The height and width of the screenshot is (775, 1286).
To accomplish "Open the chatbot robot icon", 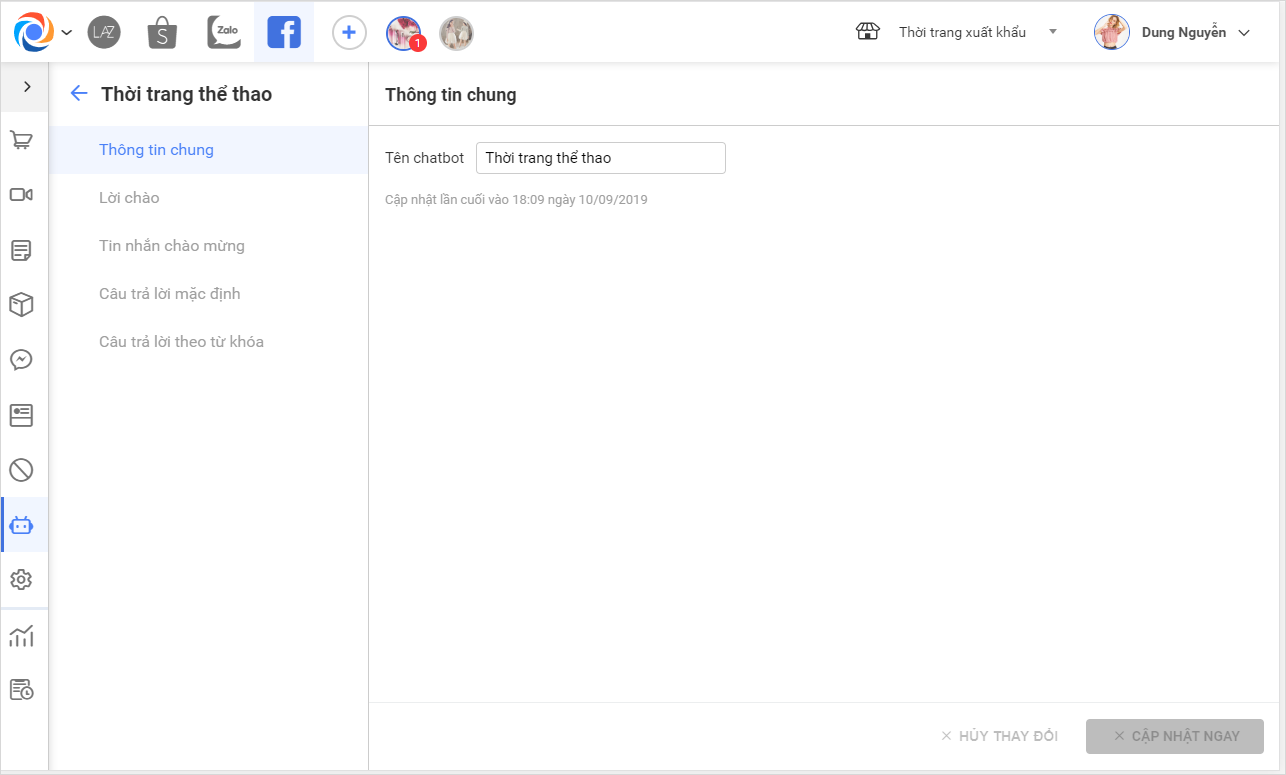I will pos(22,525).
